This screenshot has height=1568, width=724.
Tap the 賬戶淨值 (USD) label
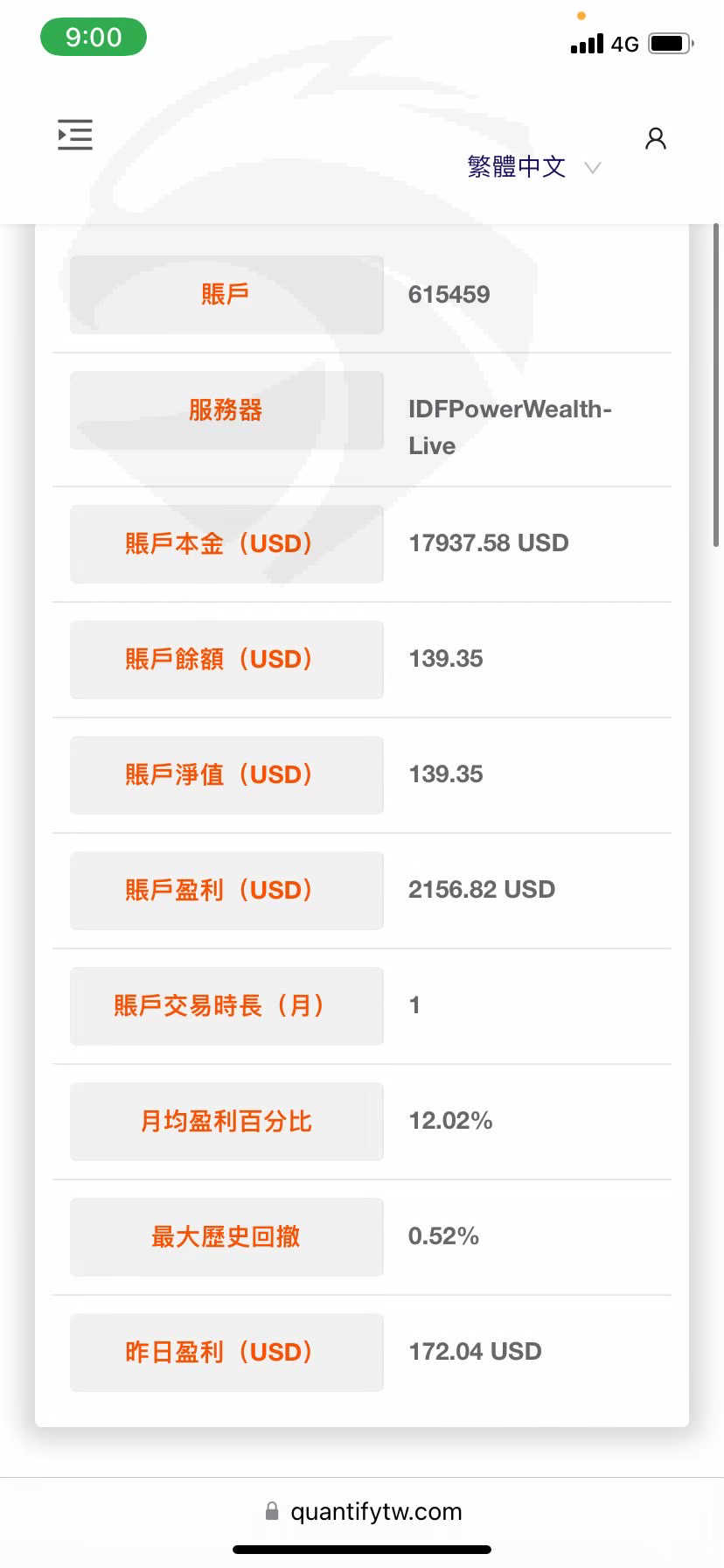click(x=226, y=774)
